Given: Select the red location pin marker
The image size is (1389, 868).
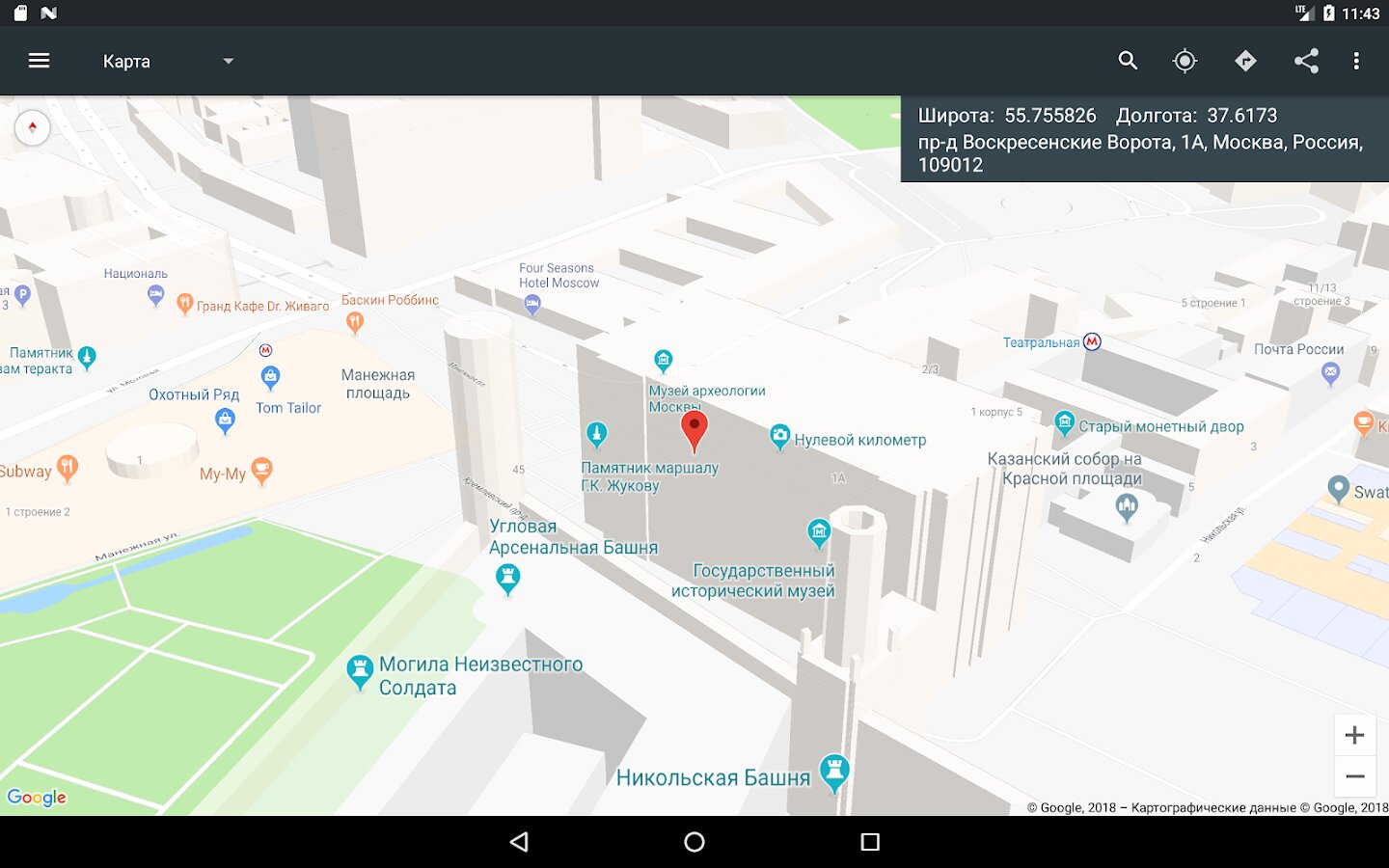Looking at the screenshot, I should pyautogui.click(x=694, y=431).
